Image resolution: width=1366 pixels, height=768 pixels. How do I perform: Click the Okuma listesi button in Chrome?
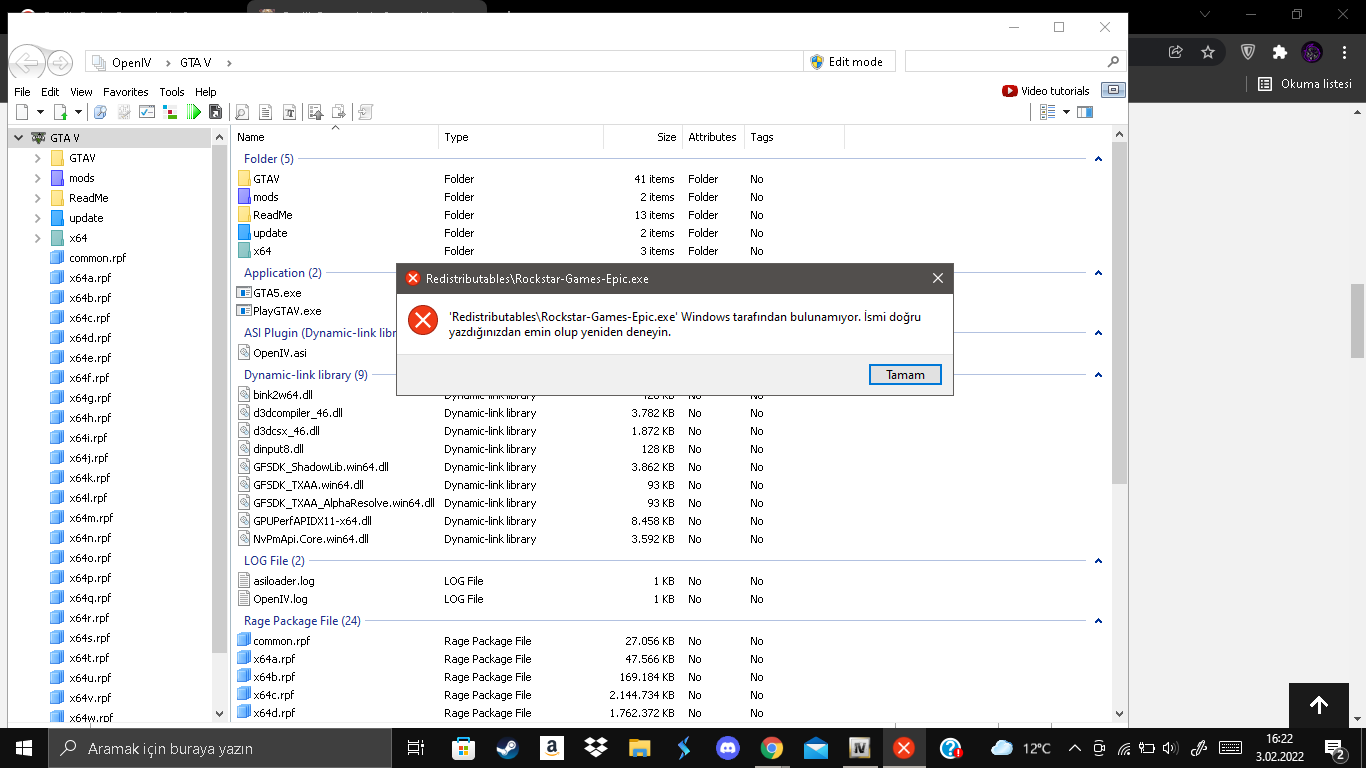[x=1305, y=84]
